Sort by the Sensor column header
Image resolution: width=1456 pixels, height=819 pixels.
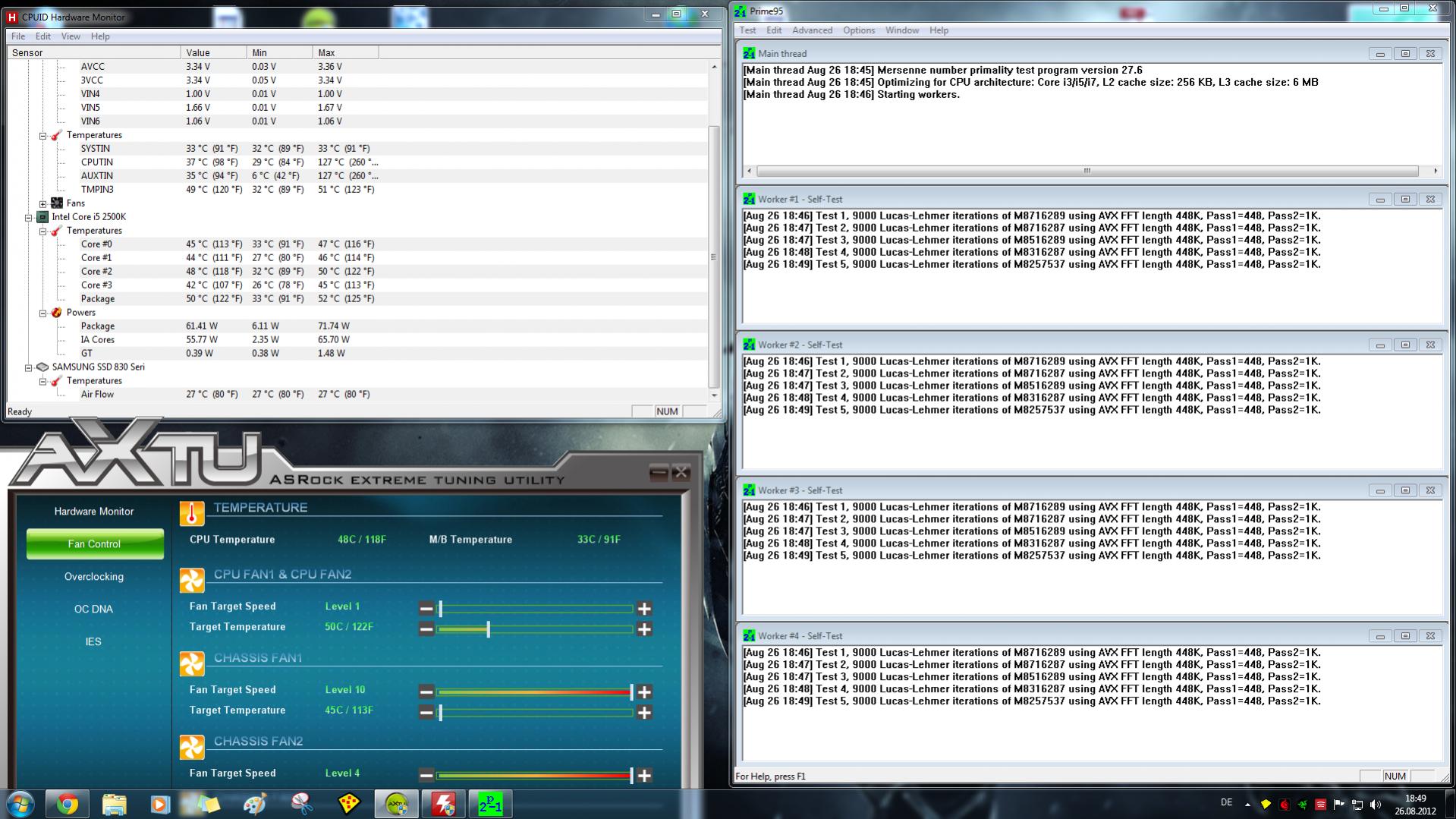tap(93, 52)
